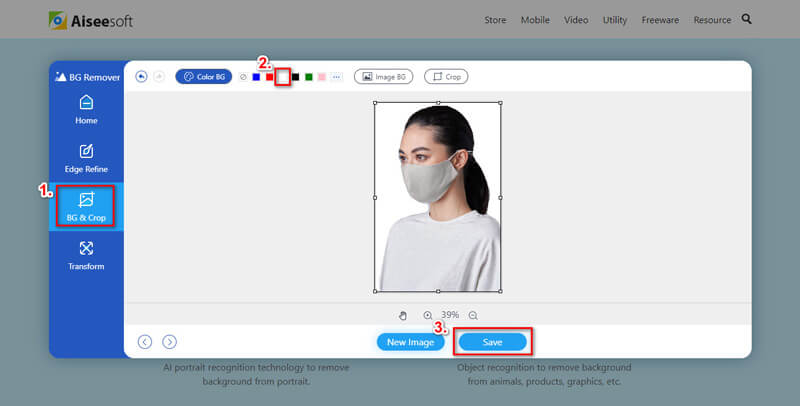Pick the blue background swatch

pyautogui.click(x=256, y=77)
